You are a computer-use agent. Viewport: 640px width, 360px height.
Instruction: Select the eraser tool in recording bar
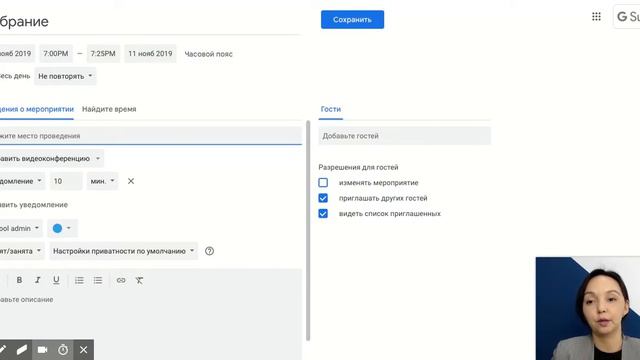(22, 350)
